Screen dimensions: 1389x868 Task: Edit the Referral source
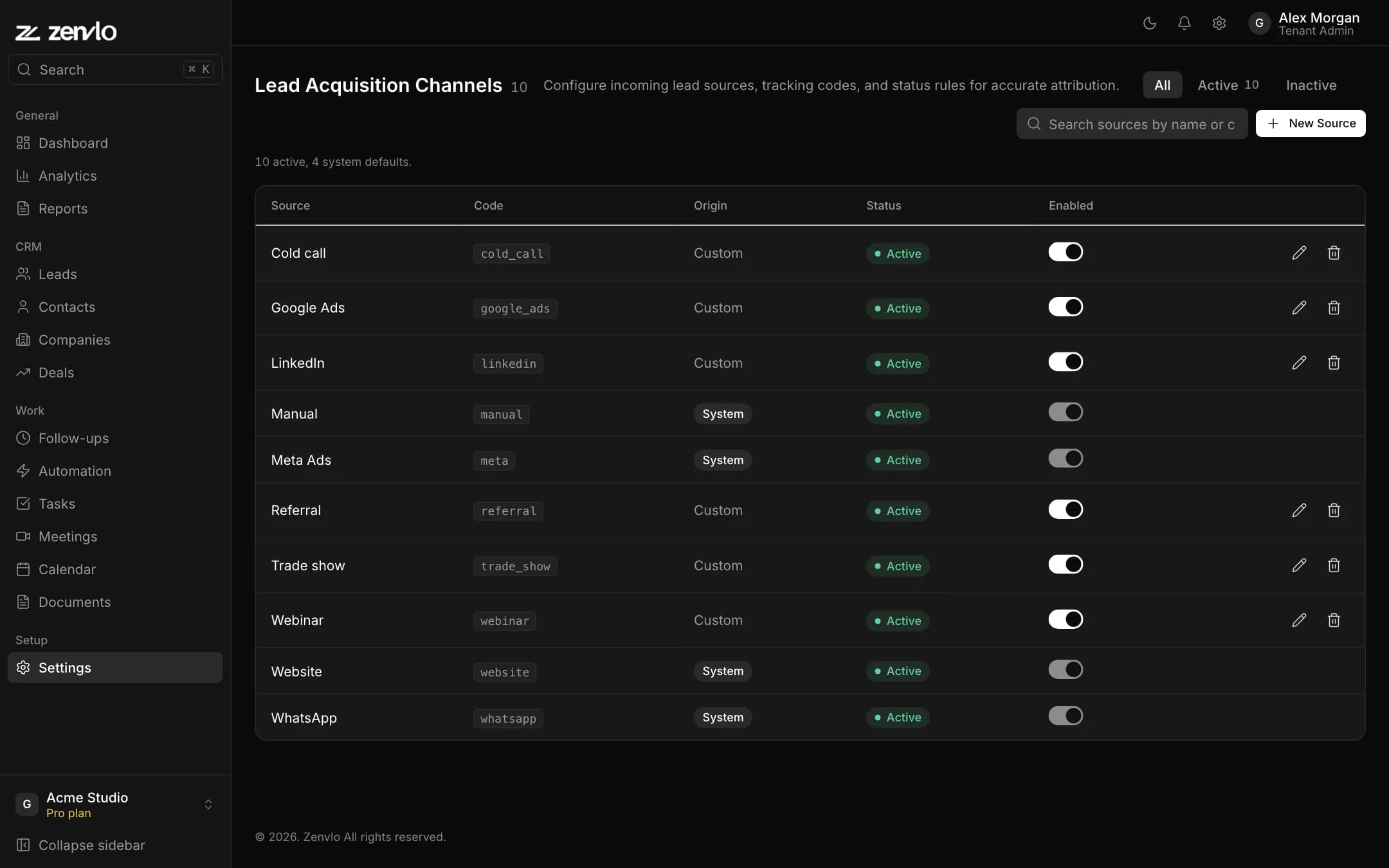[1299, 510]
